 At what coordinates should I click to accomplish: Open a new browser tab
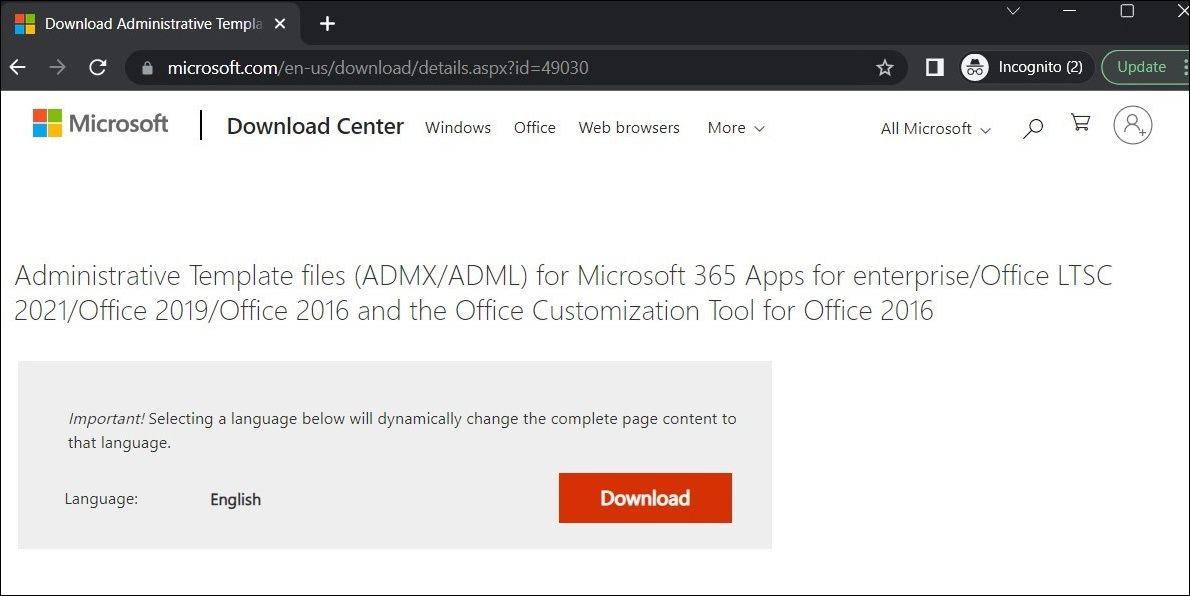pyautogui.click(x=327, y=24)
